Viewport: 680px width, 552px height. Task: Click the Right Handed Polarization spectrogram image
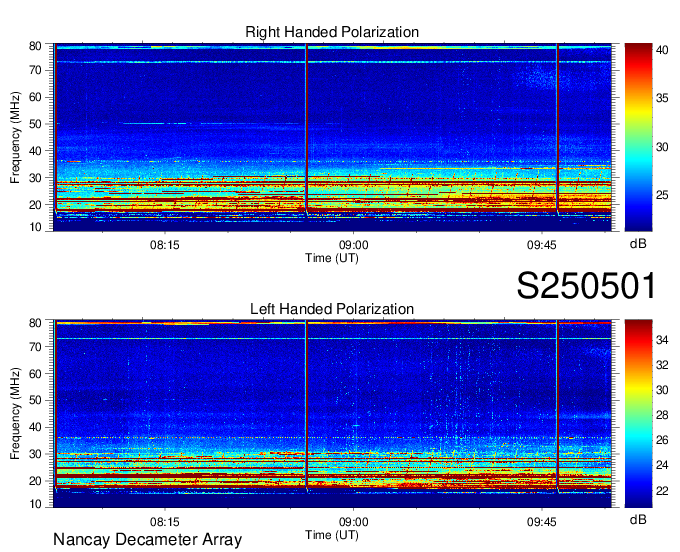332,137
